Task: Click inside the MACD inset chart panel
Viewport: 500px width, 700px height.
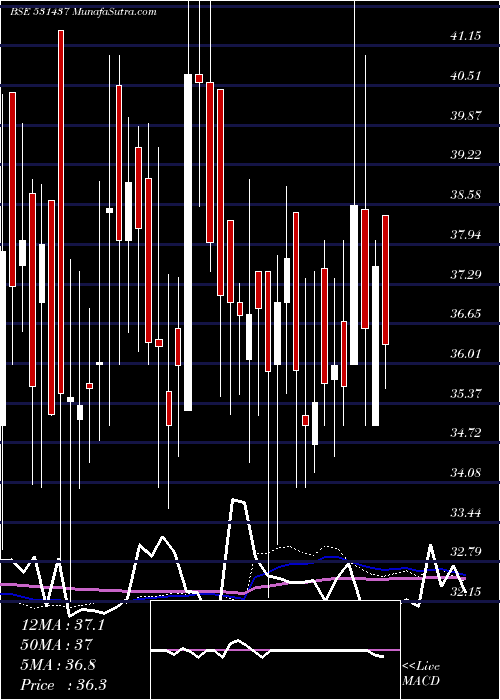Action: click(275, 650)
